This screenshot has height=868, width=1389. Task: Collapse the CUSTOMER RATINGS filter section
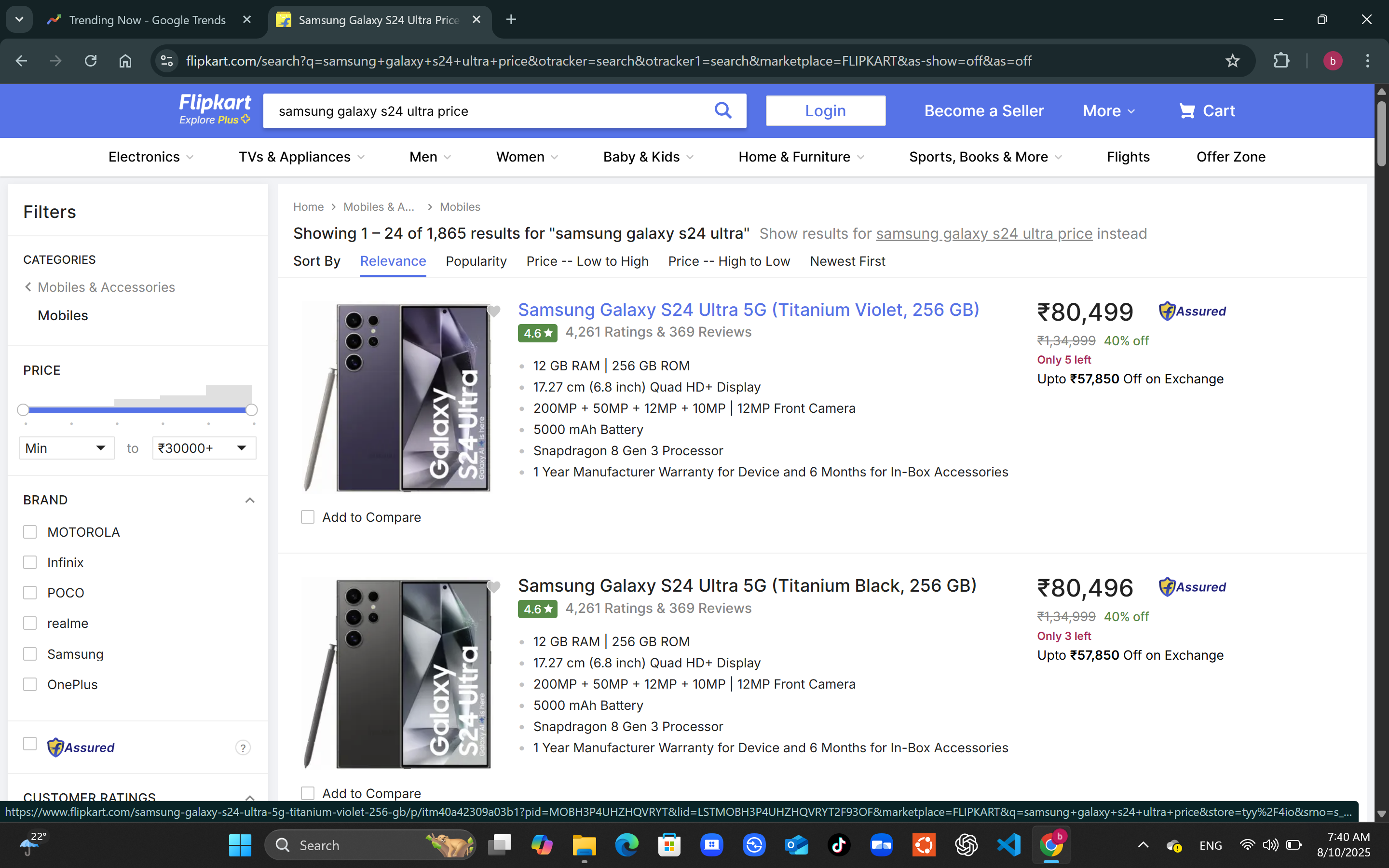[250, 798]
